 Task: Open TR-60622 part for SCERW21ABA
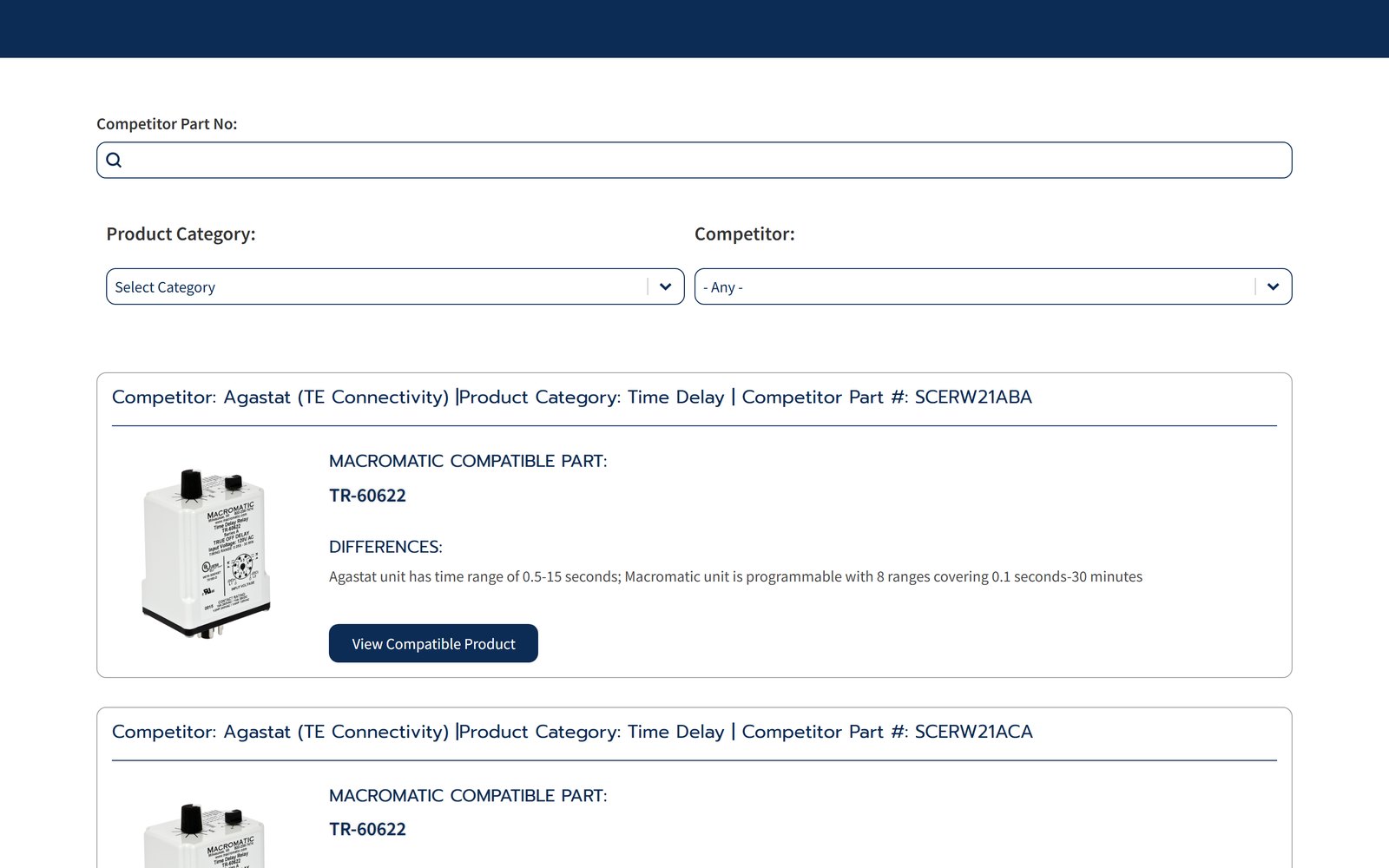367,496
